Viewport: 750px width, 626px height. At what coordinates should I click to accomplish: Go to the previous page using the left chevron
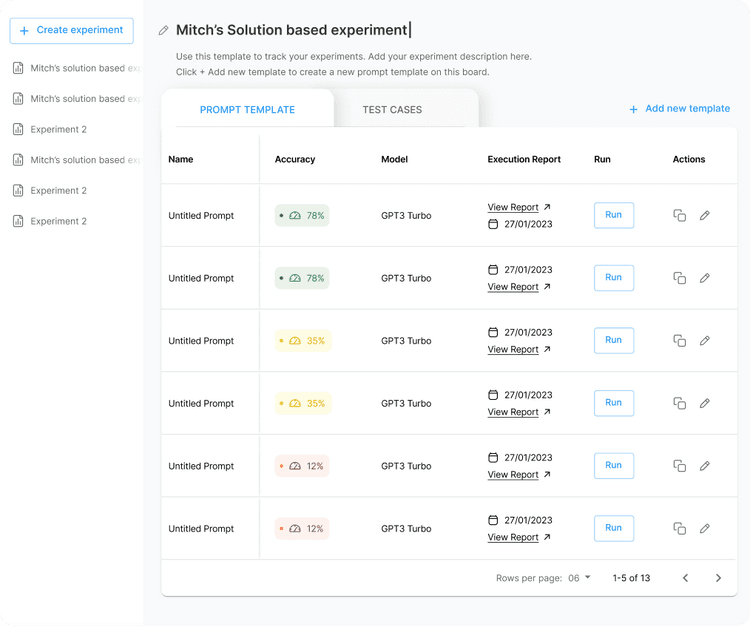click(x=685, y=578)
